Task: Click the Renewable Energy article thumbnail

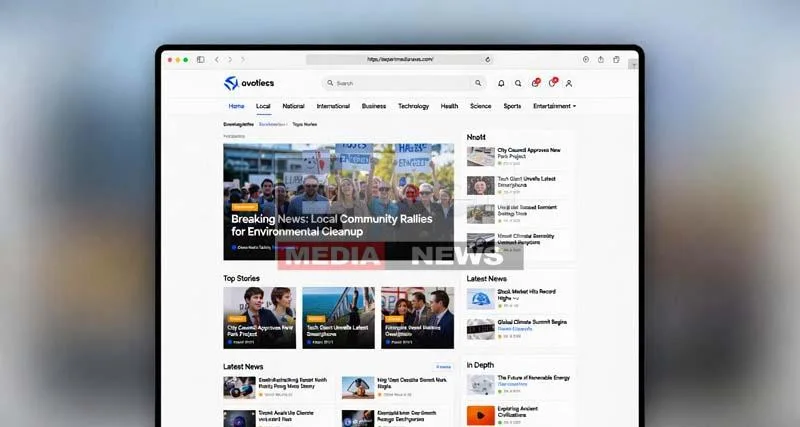Action: coord(481,385)
